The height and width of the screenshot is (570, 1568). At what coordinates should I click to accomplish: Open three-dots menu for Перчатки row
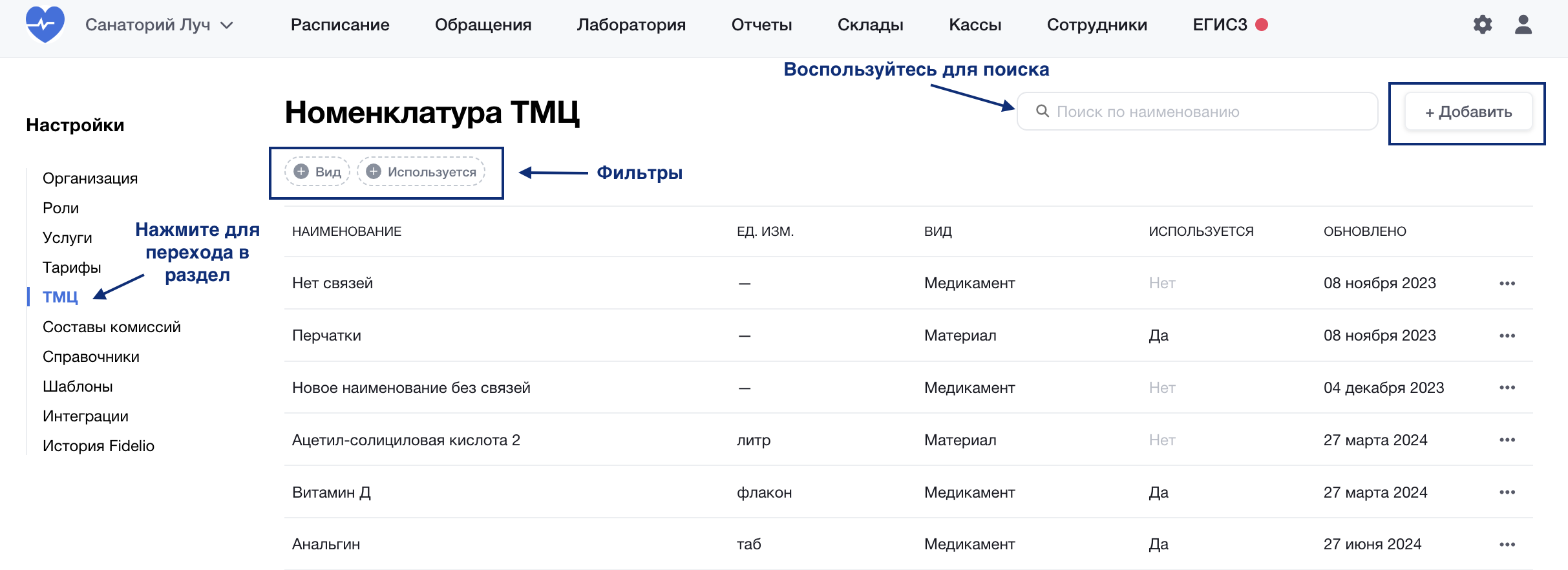(1507, 335)
